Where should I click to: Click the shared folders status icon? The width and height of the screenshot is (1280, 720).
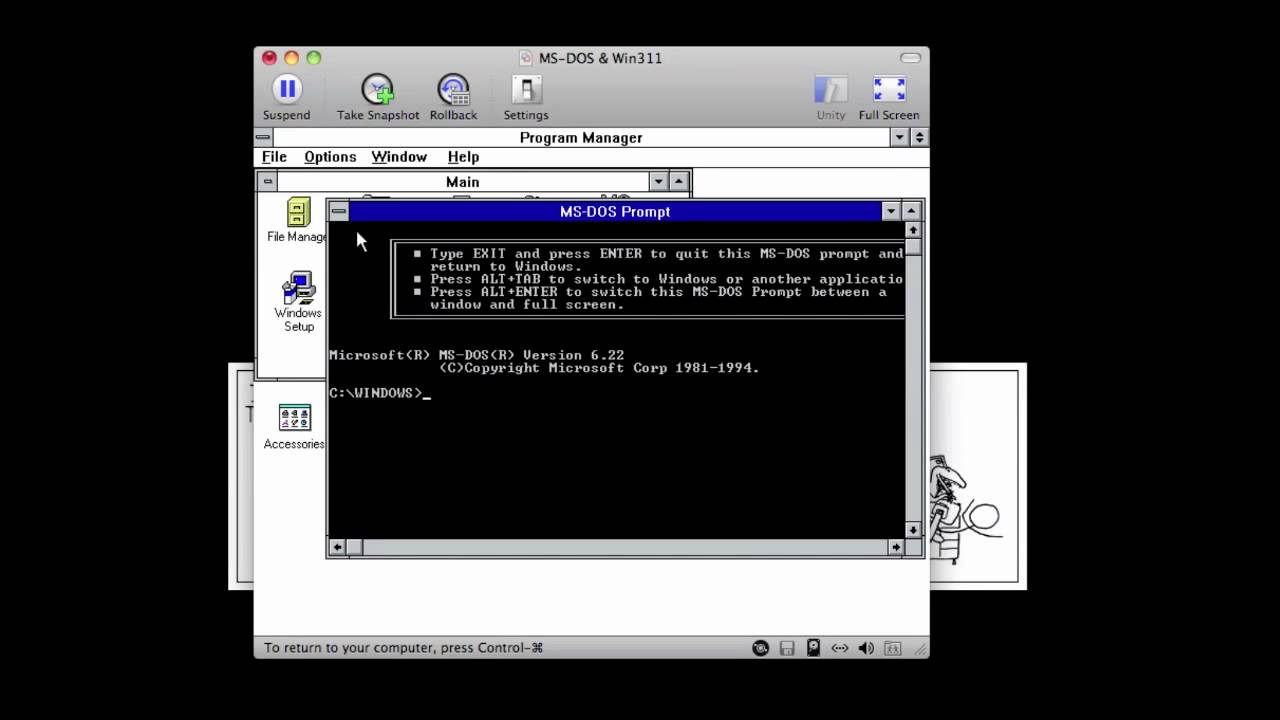coord(892,648)
